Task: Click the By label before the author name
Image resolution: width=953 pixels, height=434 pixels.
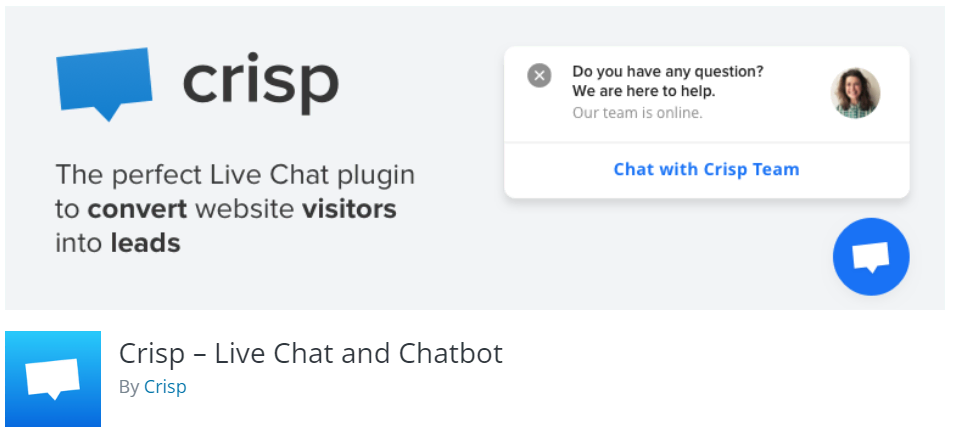Action: [x=129, y=387]
